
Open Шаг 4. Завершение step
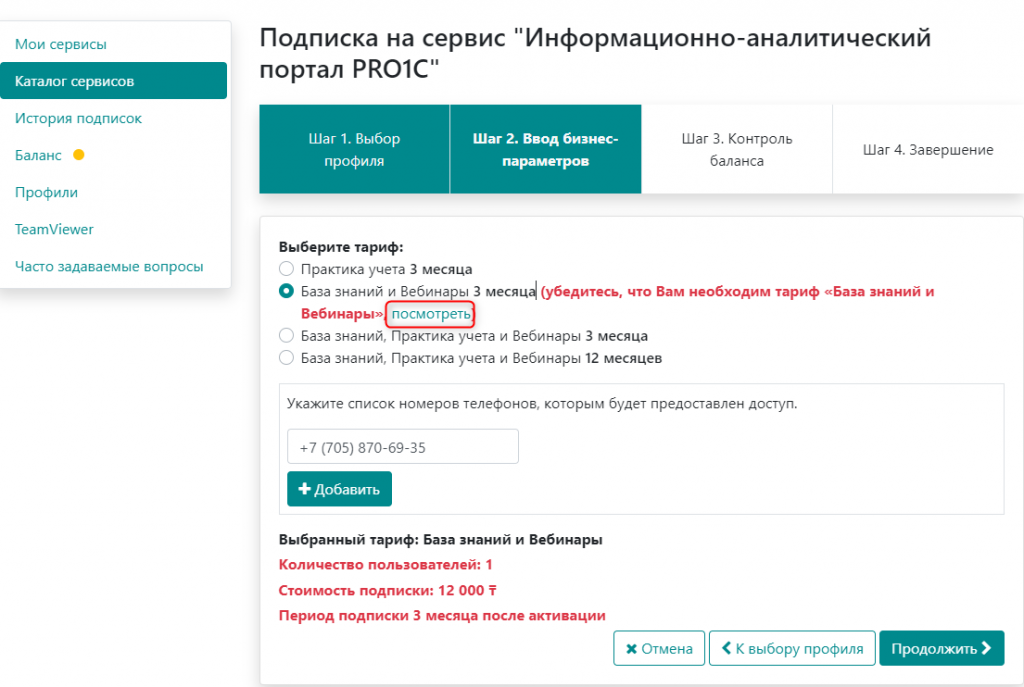coord(928,150)
